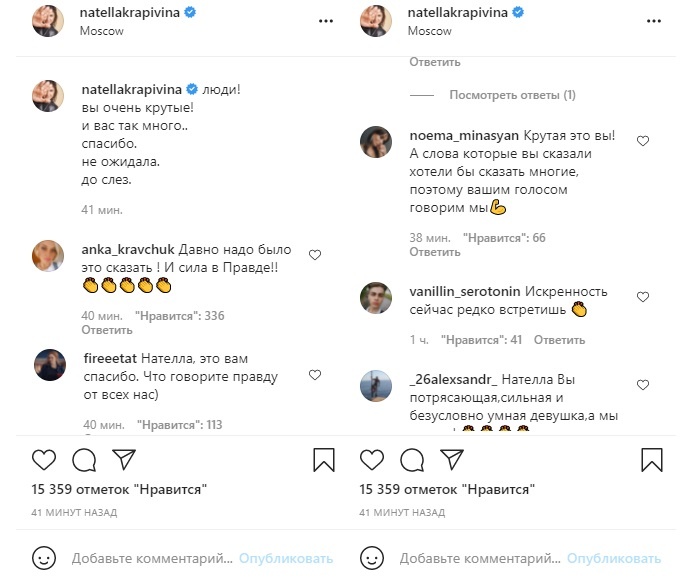Like the post in the left panel
This screenshot has height=582, width=700.
44,460
